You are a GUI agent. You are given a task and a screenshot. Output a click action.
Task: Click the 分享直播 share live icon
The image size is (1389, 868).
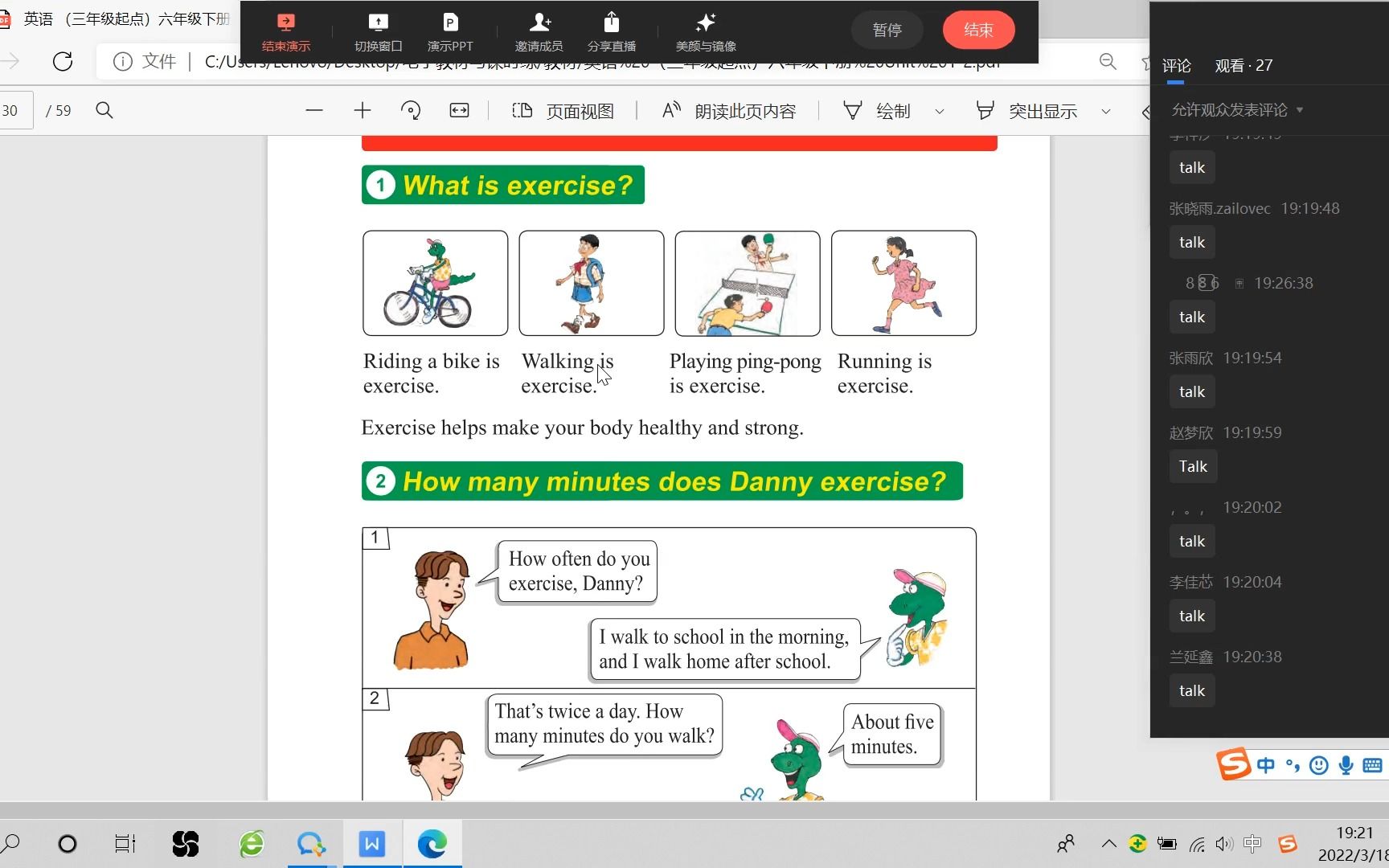pos(611,32)
